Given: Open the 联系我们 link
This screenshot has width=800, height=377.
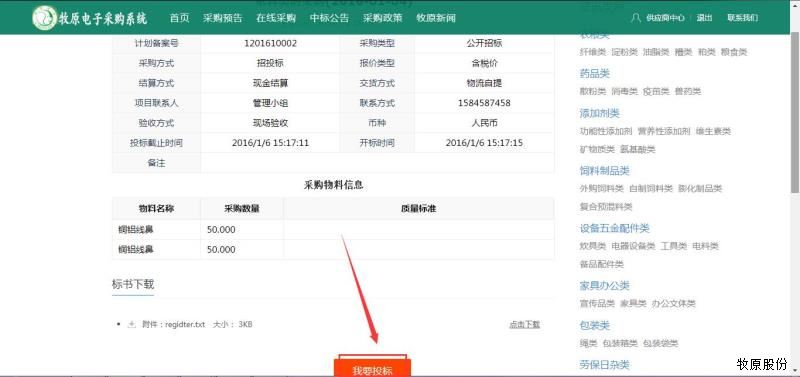Looking at the screenshot, I should (742, 18).
